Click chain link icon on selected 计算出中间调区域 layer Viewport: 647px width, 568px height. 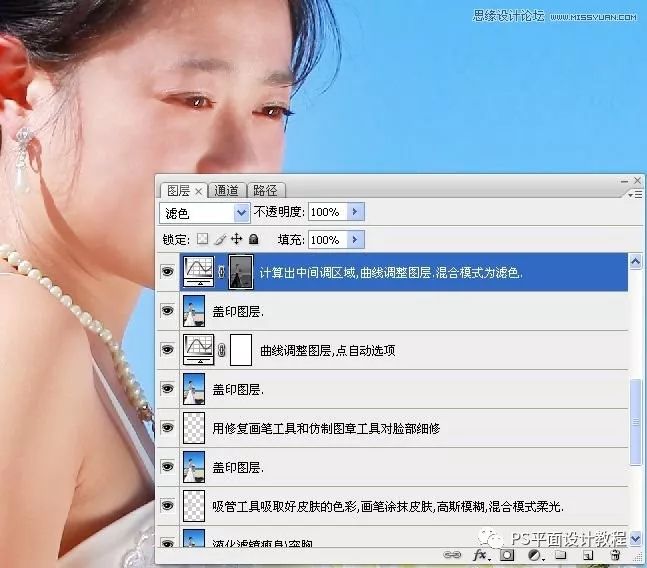pos(221,272)
